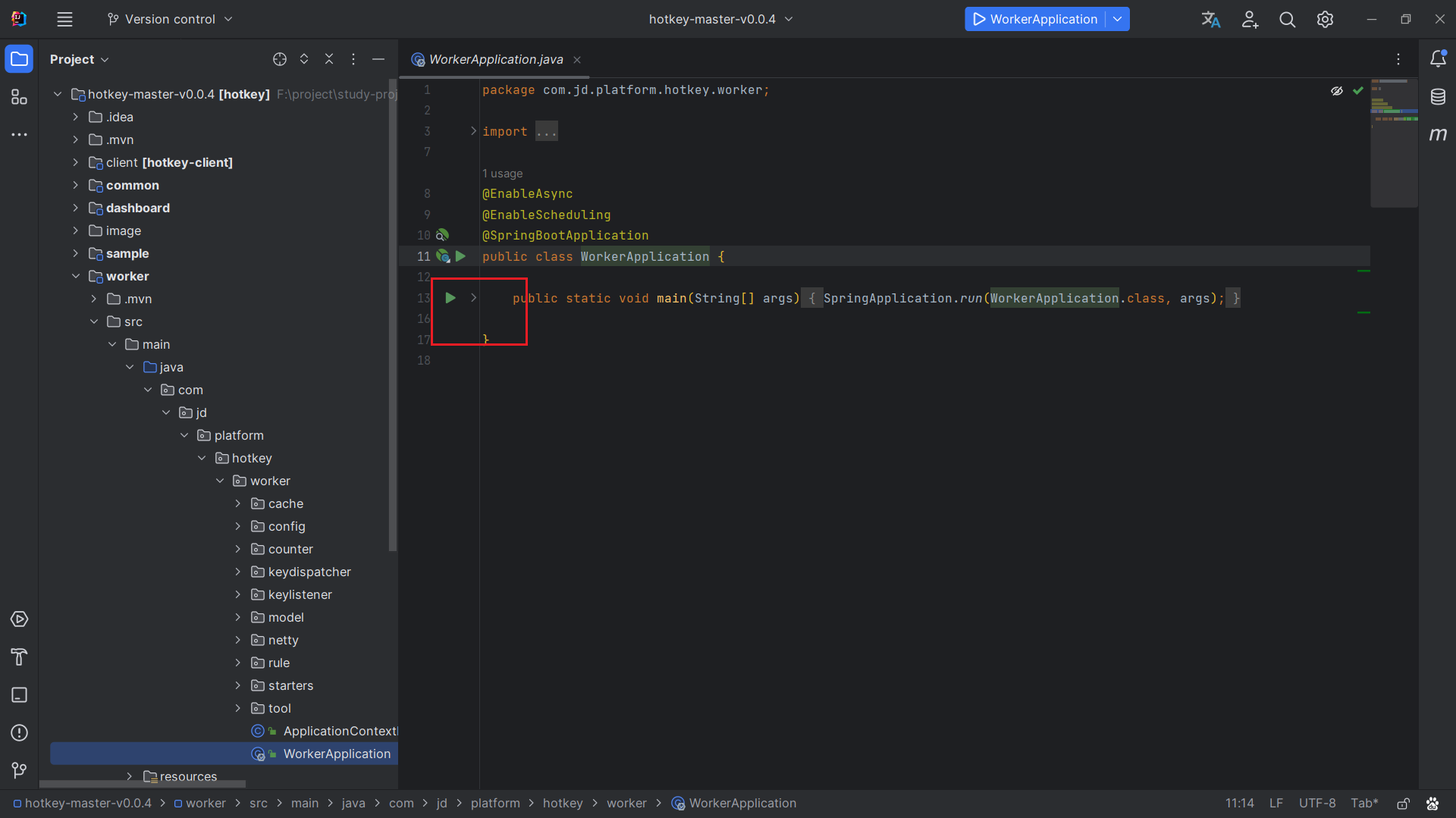Open the Terminal tool window
This screenshot has width=1456, height=818.
click(x=19, y=695)
